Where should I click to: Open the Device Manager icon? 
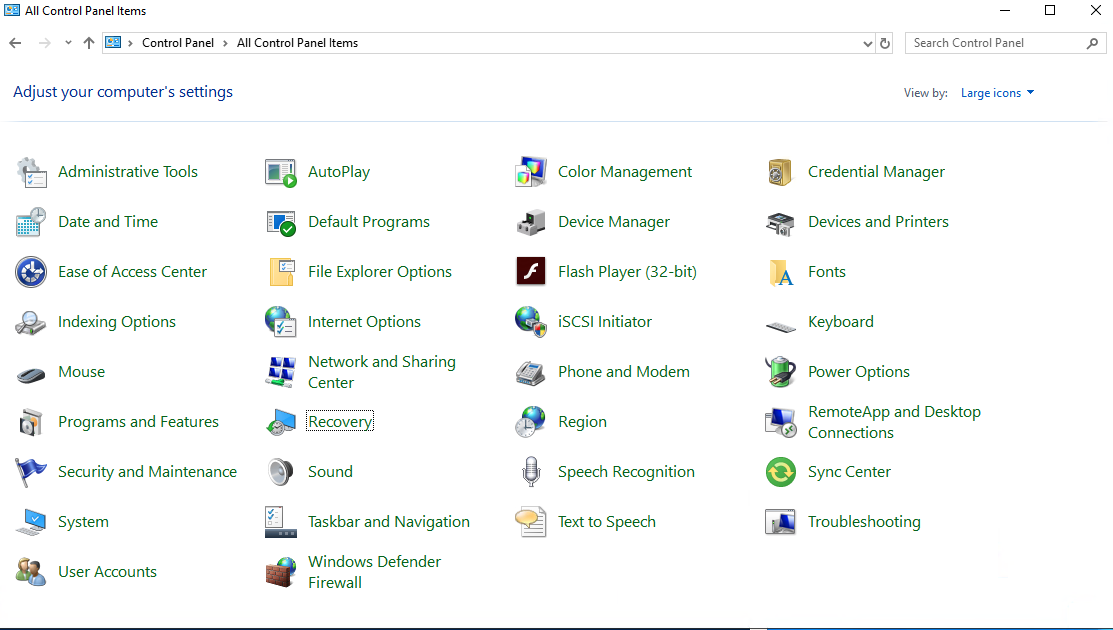[531, 222]
